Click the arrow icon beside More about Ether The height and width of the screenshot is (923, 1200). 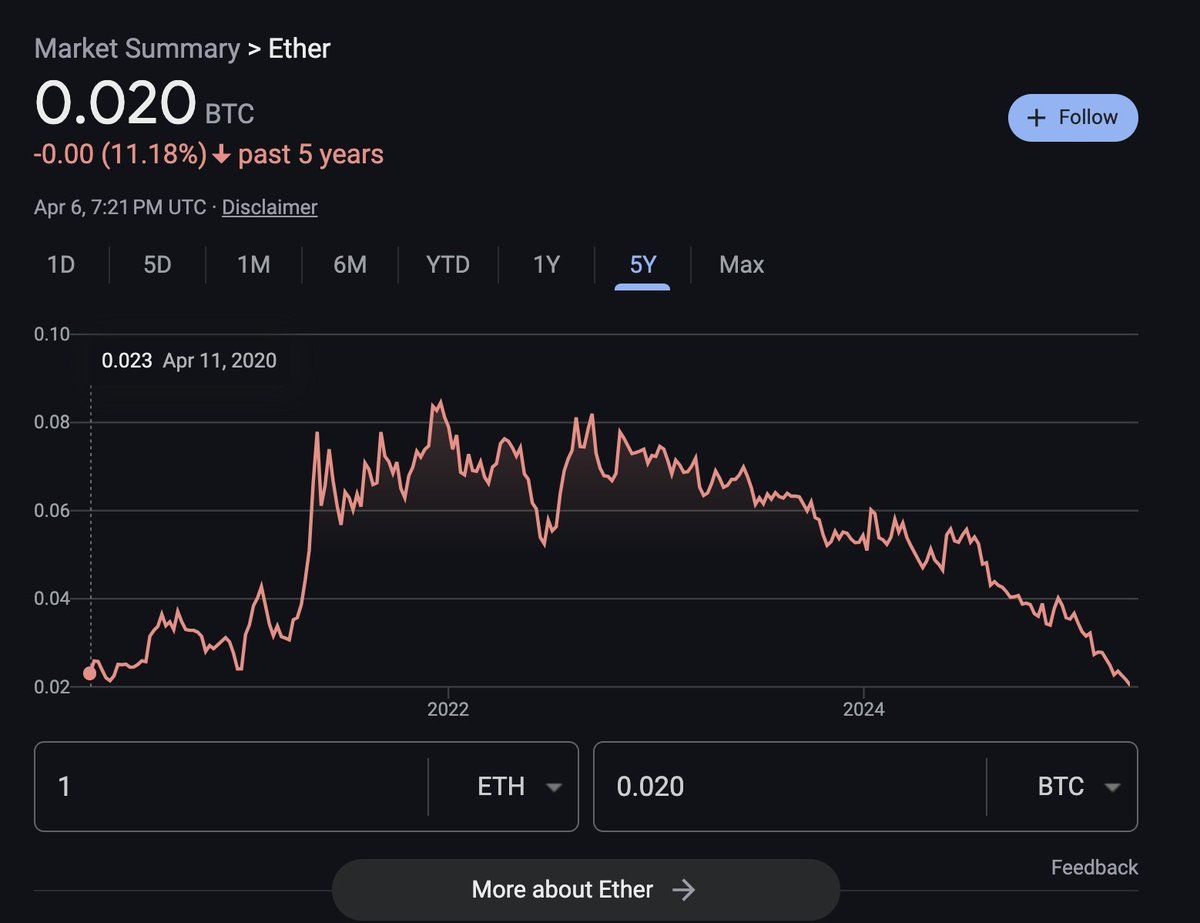684,890
